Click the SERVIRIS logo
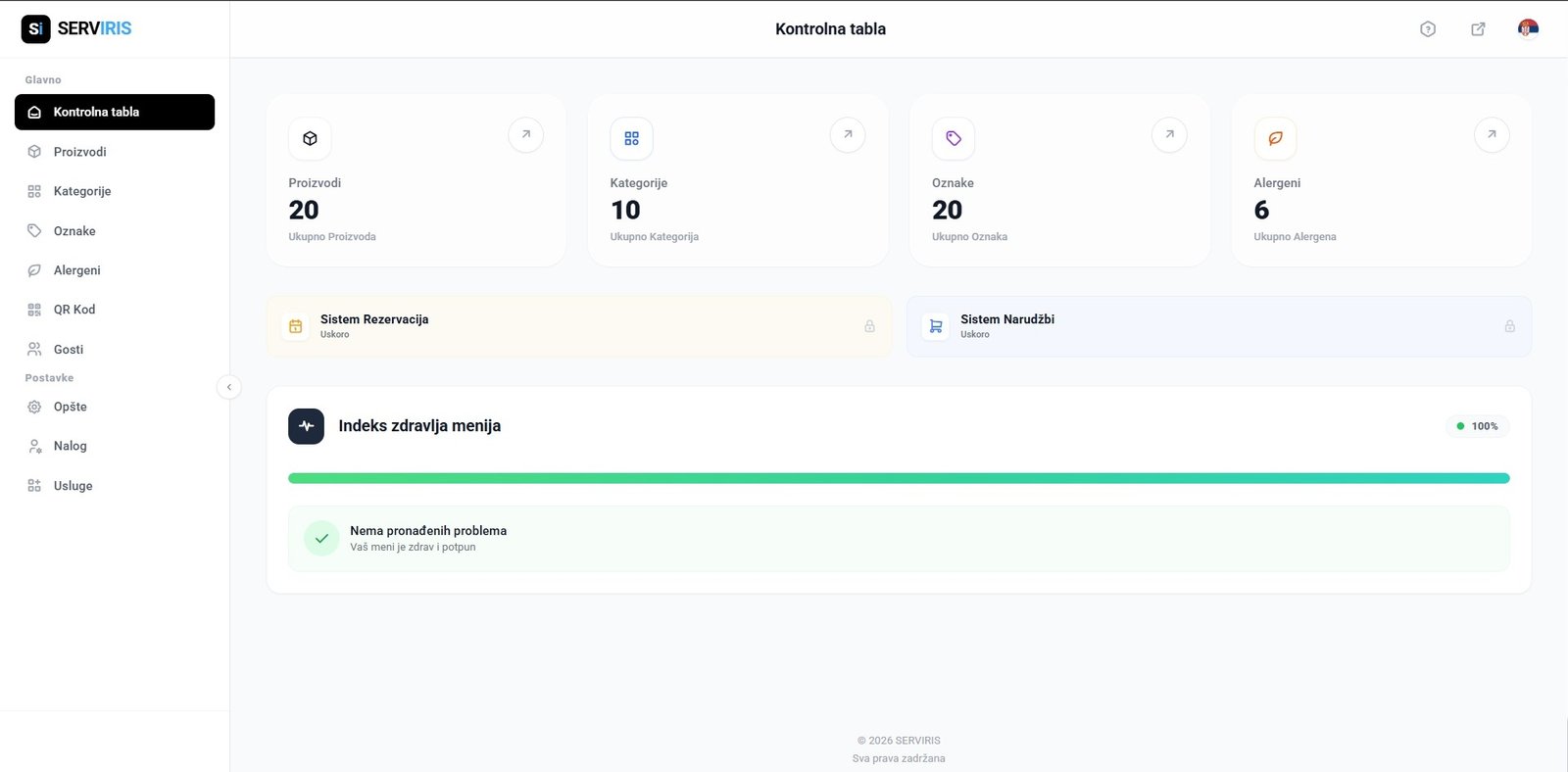Image resolution: width=1568 pixels, height=772 pixels. (76, 28)
